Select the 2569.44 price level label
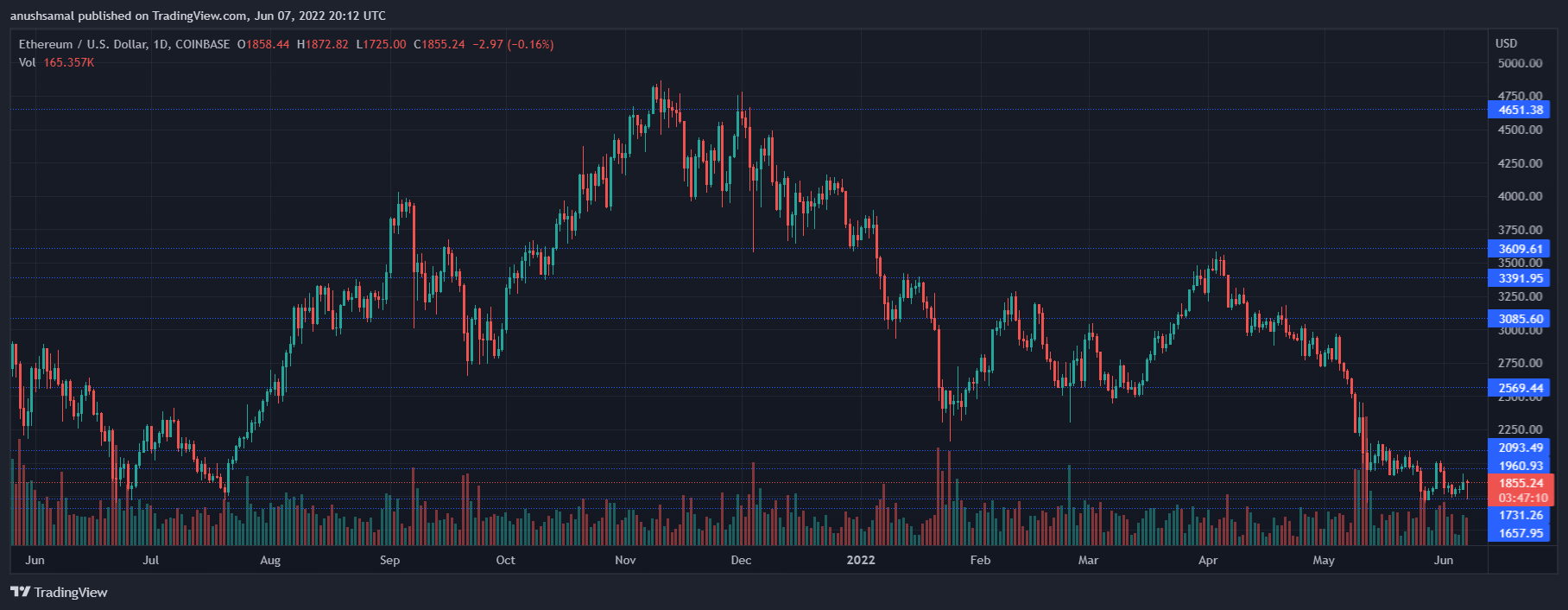The height and width of the screenshot is (610, 1568). tap(1519, 388)
